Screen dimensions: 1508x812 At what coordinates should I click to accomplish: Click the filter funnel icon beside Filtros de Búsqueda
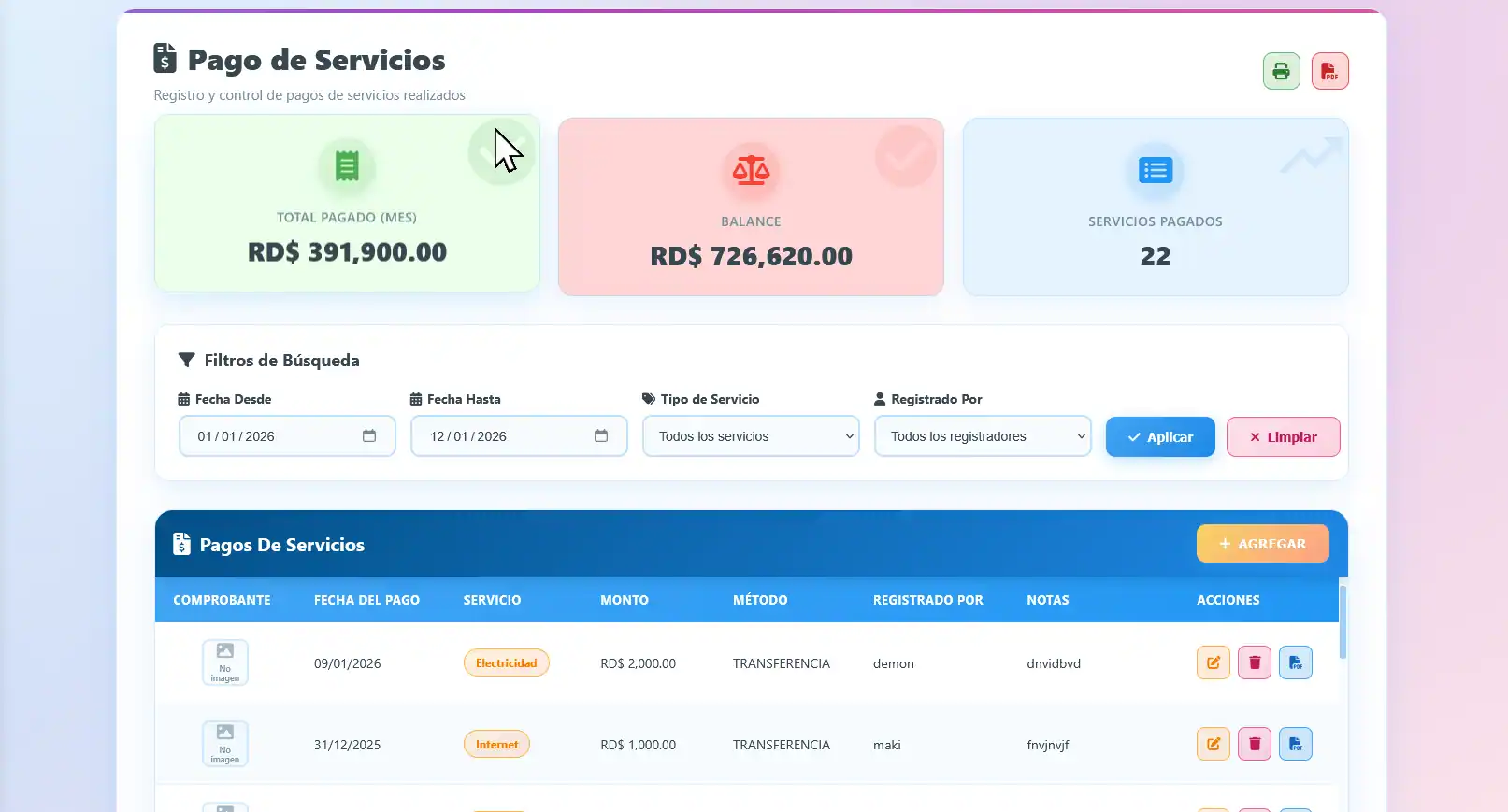click(x=187, y=361)
